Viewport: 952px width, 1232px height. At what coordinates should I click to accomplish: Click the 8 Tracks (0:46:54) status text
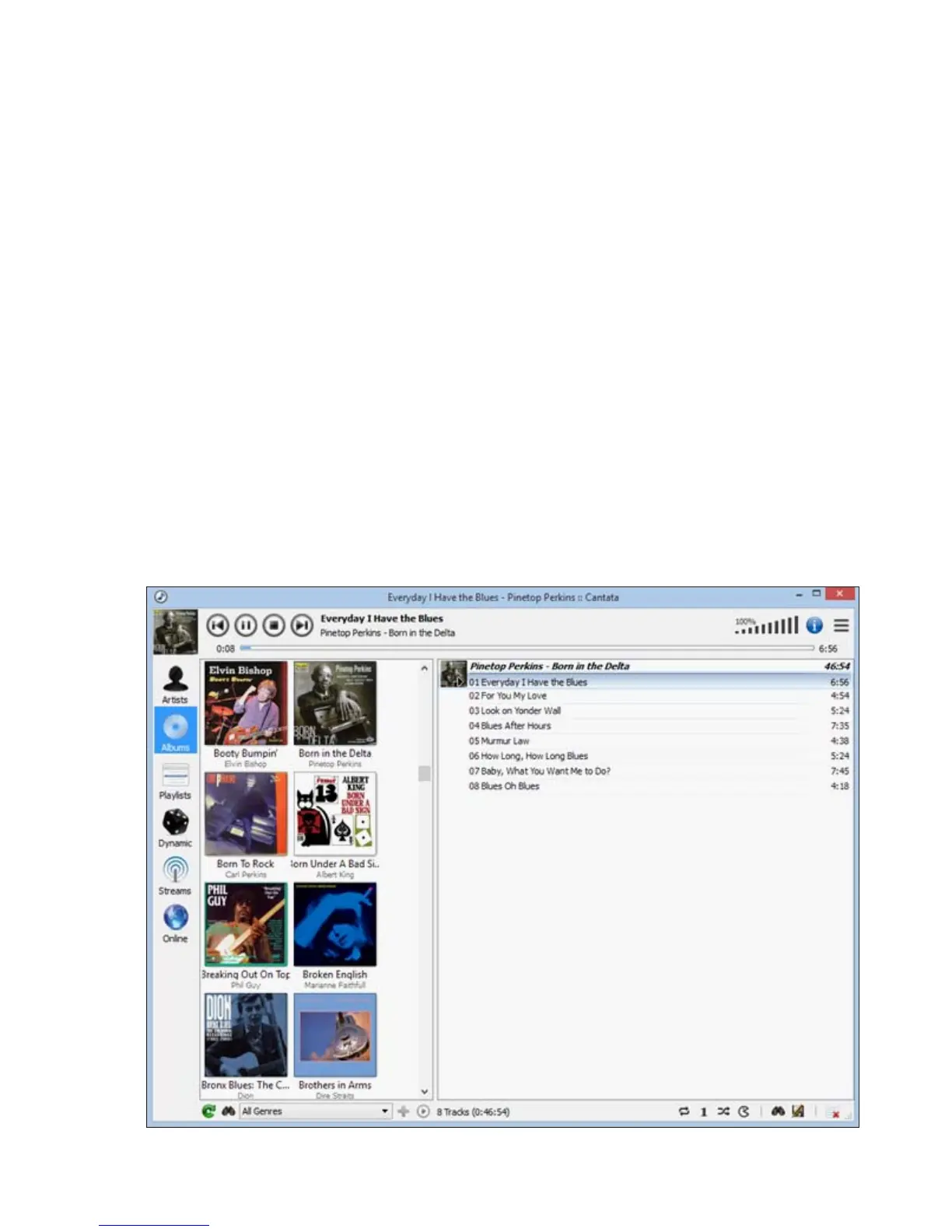click(x=473, y=1112)
